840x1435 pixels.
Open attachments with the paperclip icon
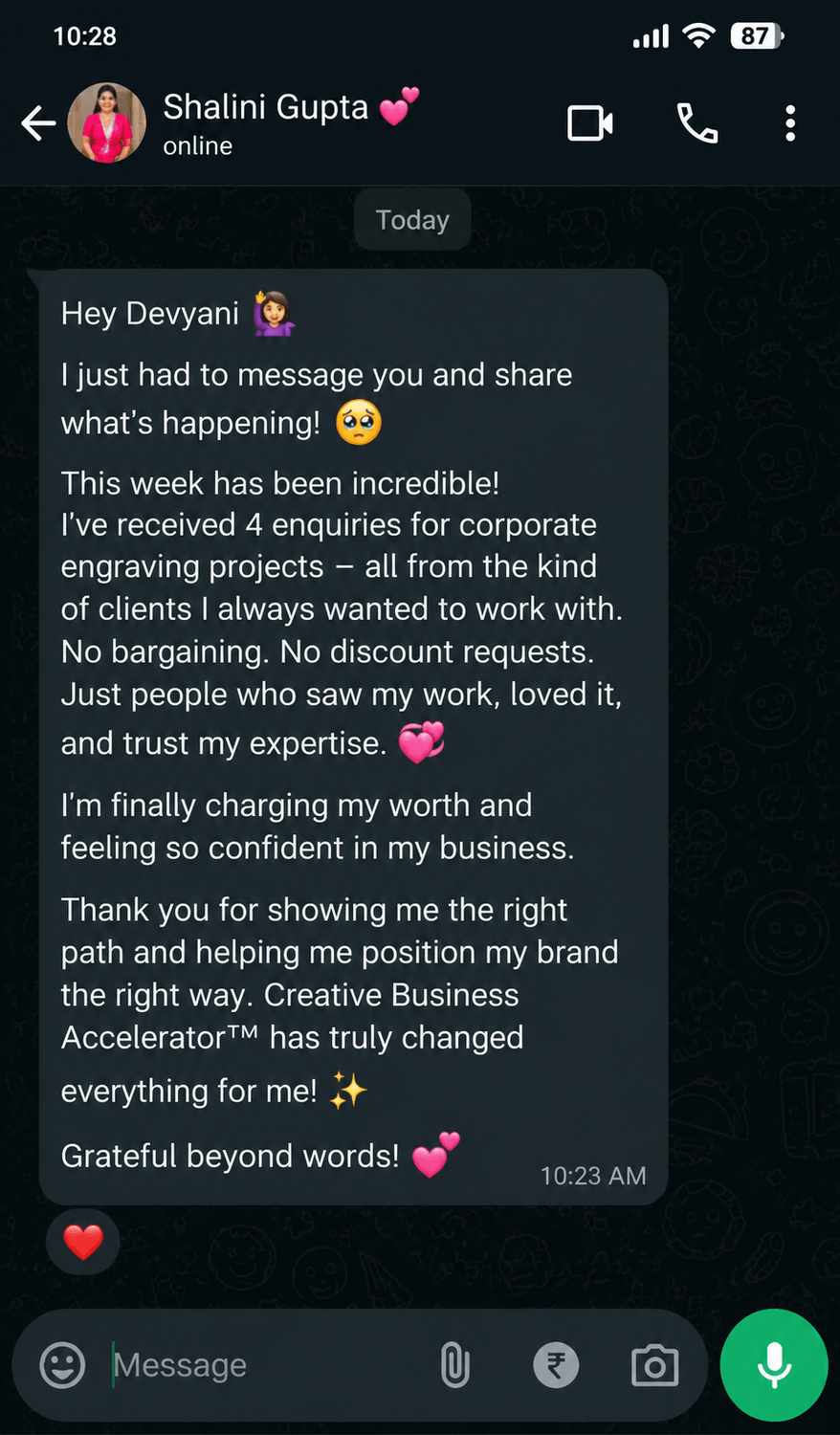(455, 1365)
